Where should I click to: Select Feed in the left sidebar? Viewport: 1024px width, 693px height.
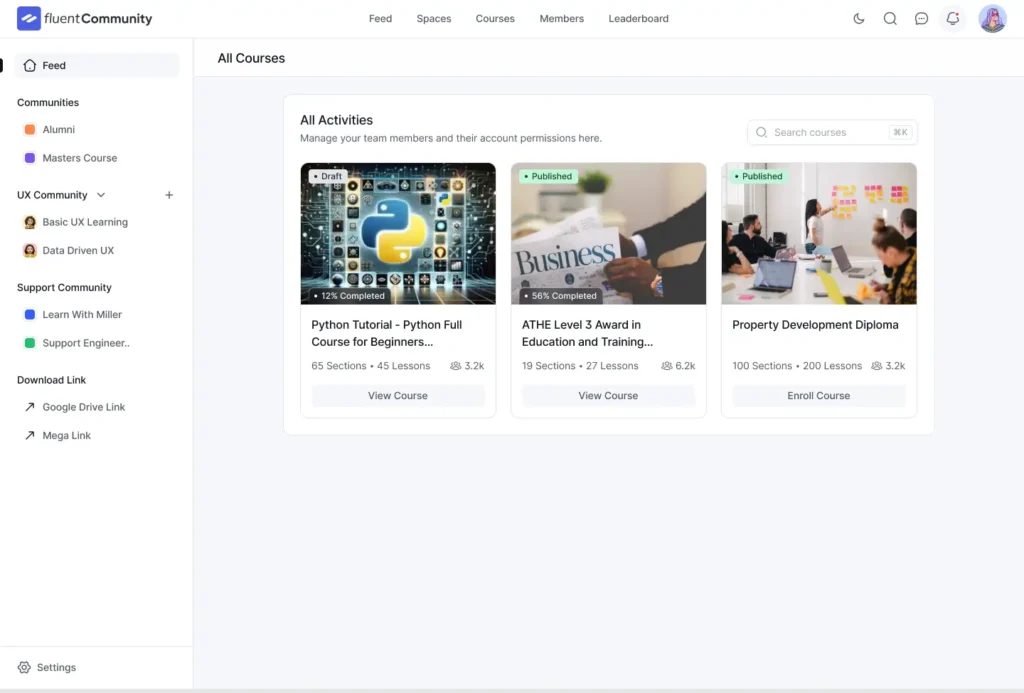97,65
